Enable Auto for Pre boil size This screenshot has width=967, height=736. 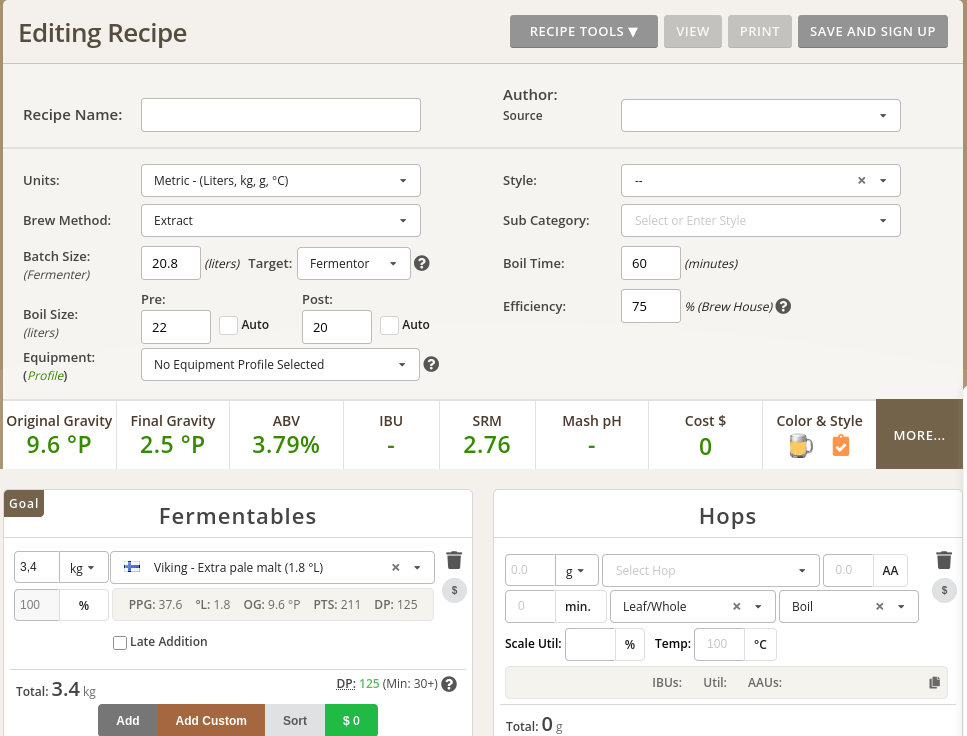(228, 325)
